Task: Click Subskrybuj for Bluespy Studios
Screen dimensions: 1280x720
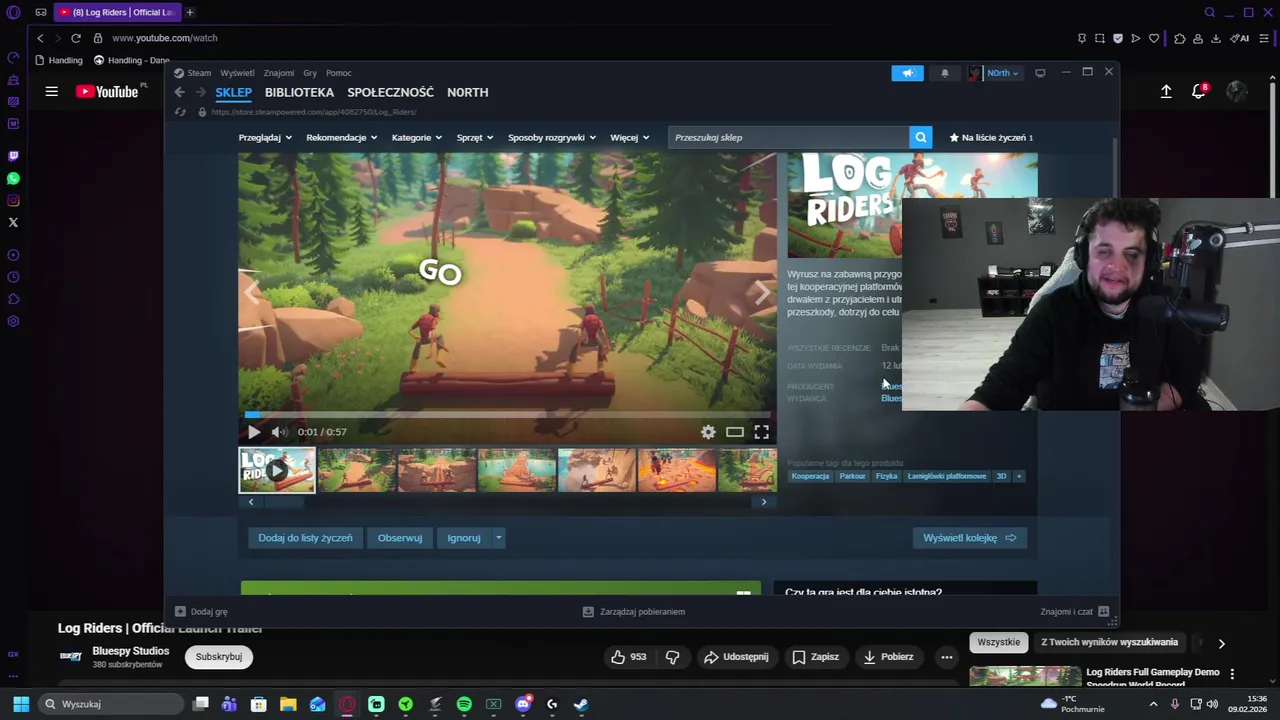Action: pos(219,657)
